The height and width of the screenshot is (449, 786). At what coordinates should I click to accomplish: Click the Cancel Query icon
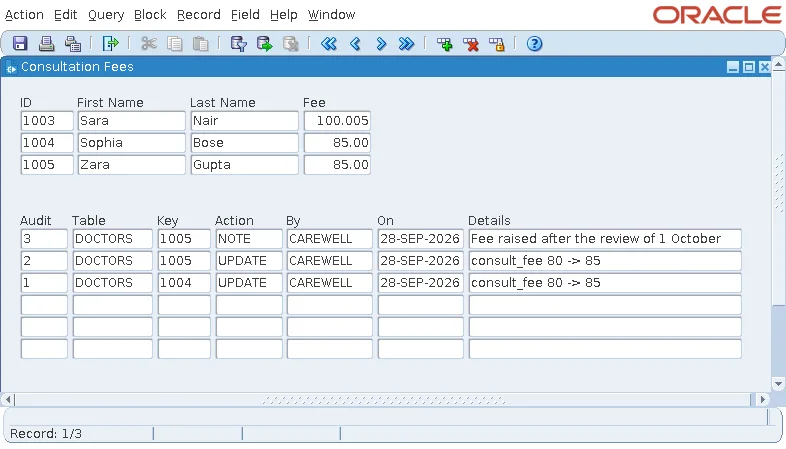(x=291, y=44)
